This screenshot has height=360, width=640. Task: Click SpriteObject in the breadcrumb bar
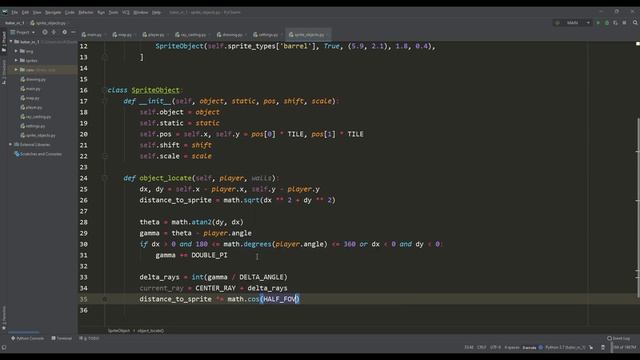(x=119, y=331)
